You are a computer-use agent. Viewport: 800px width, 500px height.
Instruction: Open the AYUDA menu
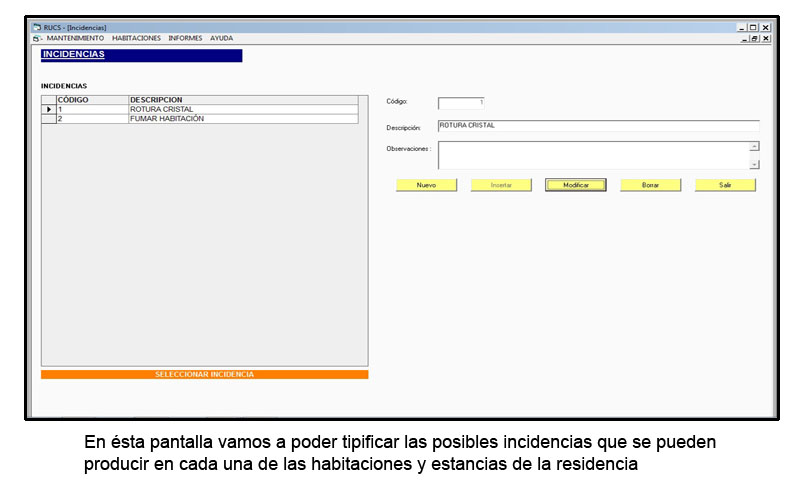click(x=221, y=38)
